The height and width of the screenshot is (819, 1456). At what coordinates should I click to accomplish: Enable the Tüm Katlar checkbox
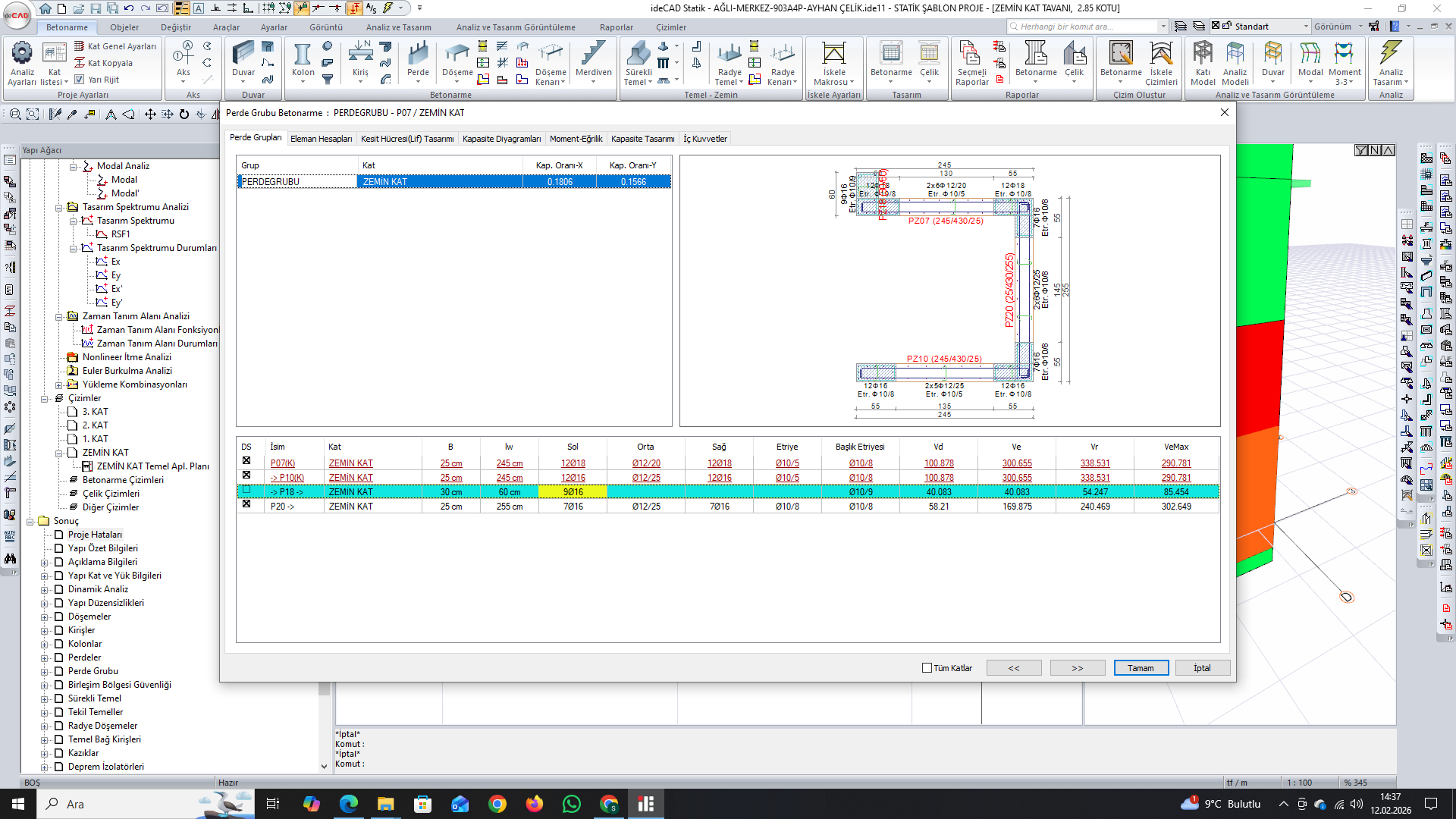[x=927, y=668]
